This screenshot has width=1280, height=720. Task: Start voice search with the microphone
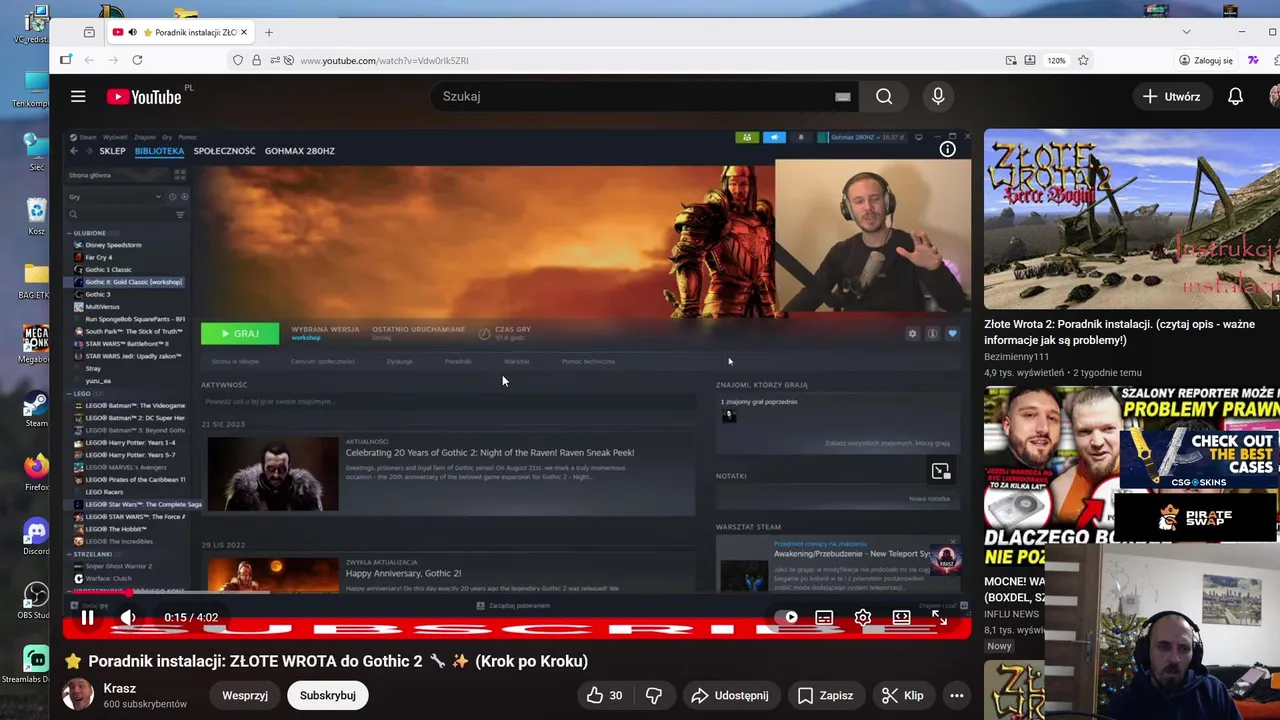[938, 96]
